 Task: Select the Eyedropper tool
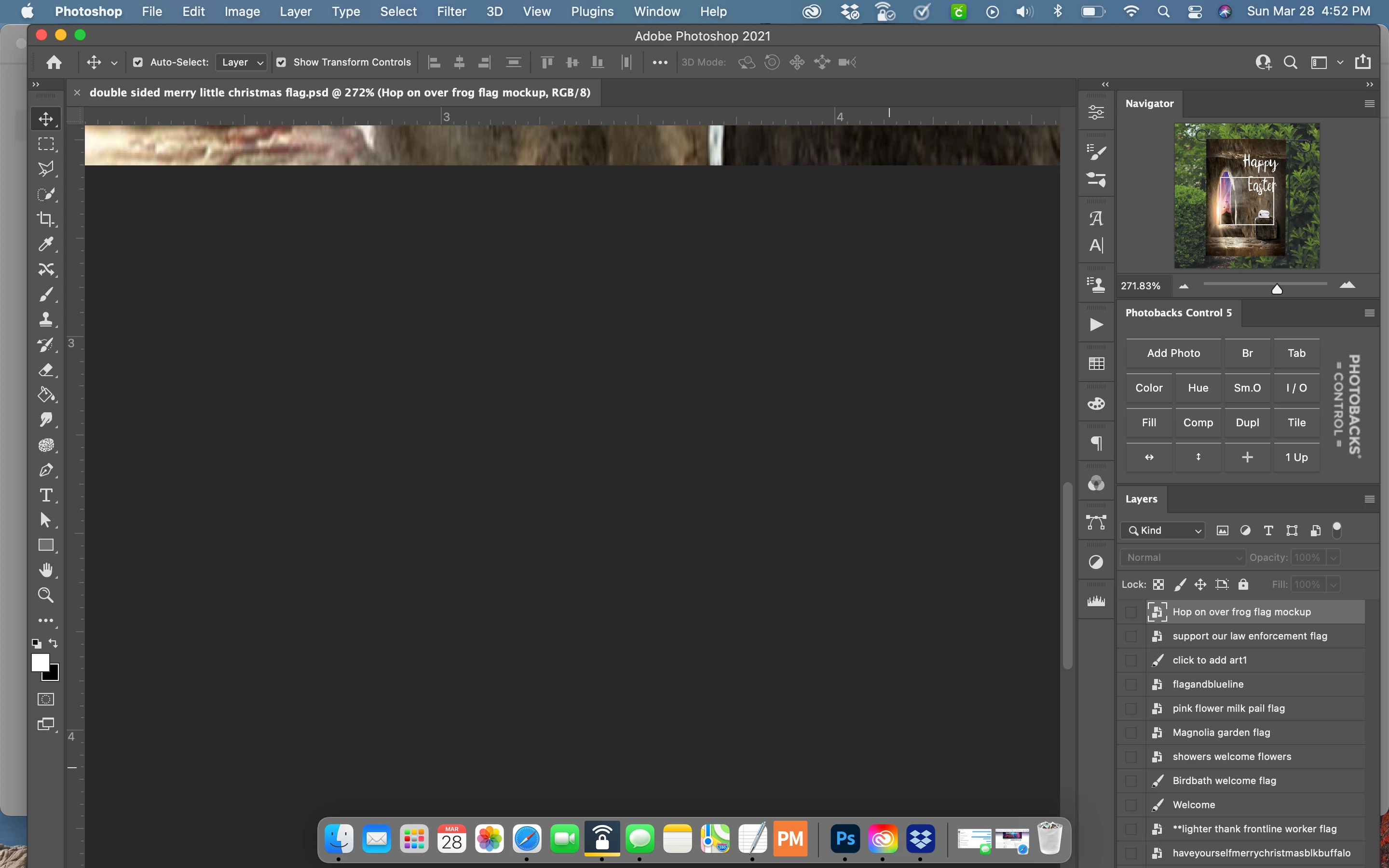pyautogui.click(x=46, y=244)
